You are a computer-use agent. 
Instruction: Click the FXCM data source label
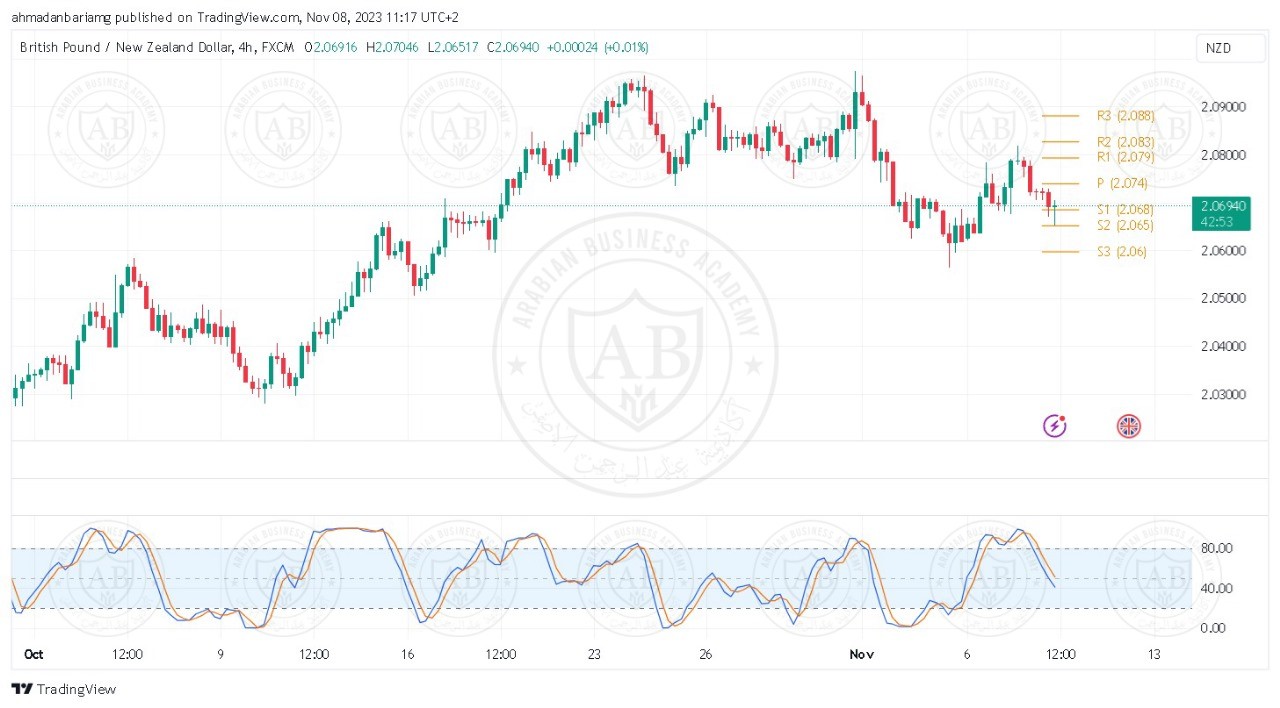pyautogui.click(x=277, y=47)
